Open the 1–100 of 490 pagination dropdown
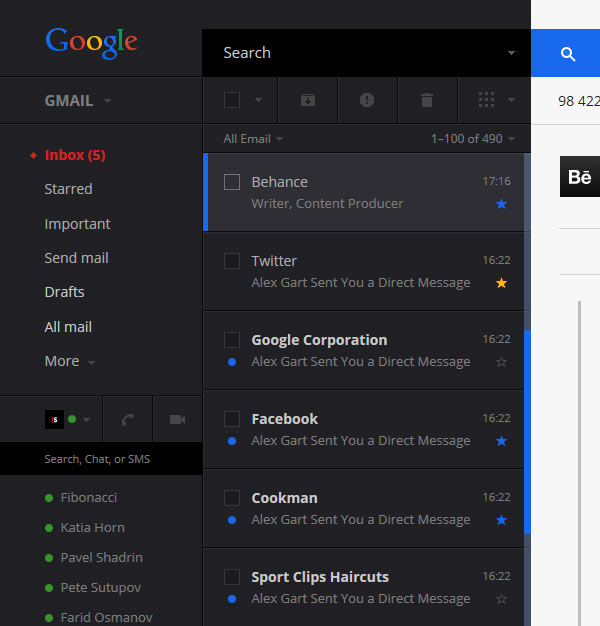The height and width of the screenshot is (626, 600). pos(473,139)
